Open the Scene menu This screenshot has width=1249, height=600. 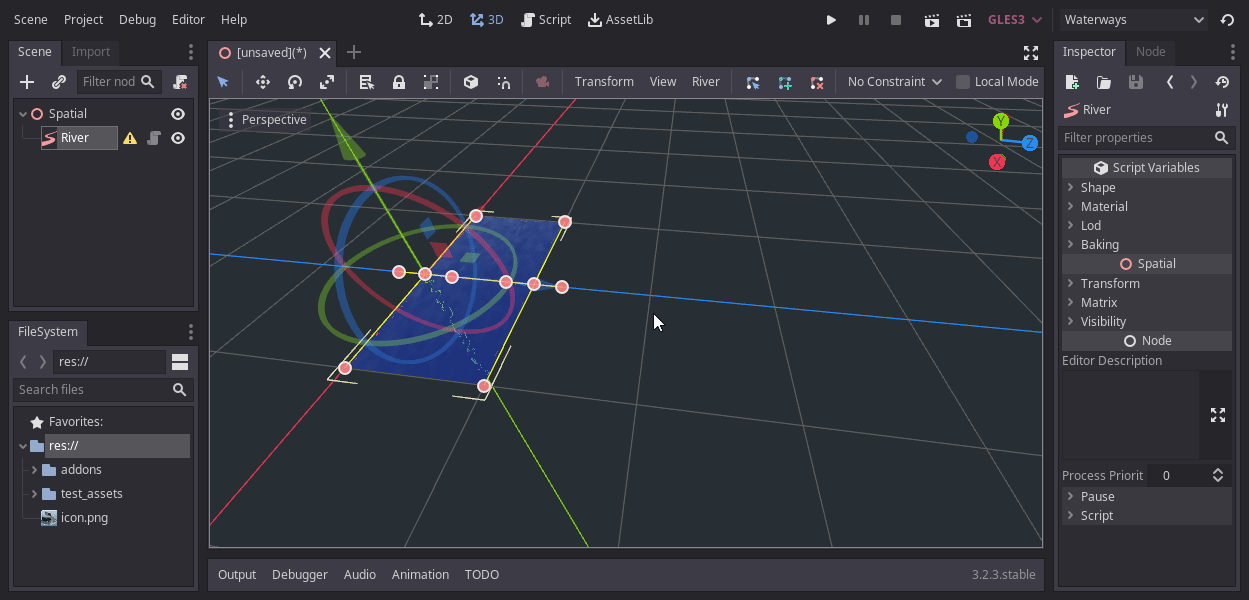pyautogui.click(x=31, y=20)
